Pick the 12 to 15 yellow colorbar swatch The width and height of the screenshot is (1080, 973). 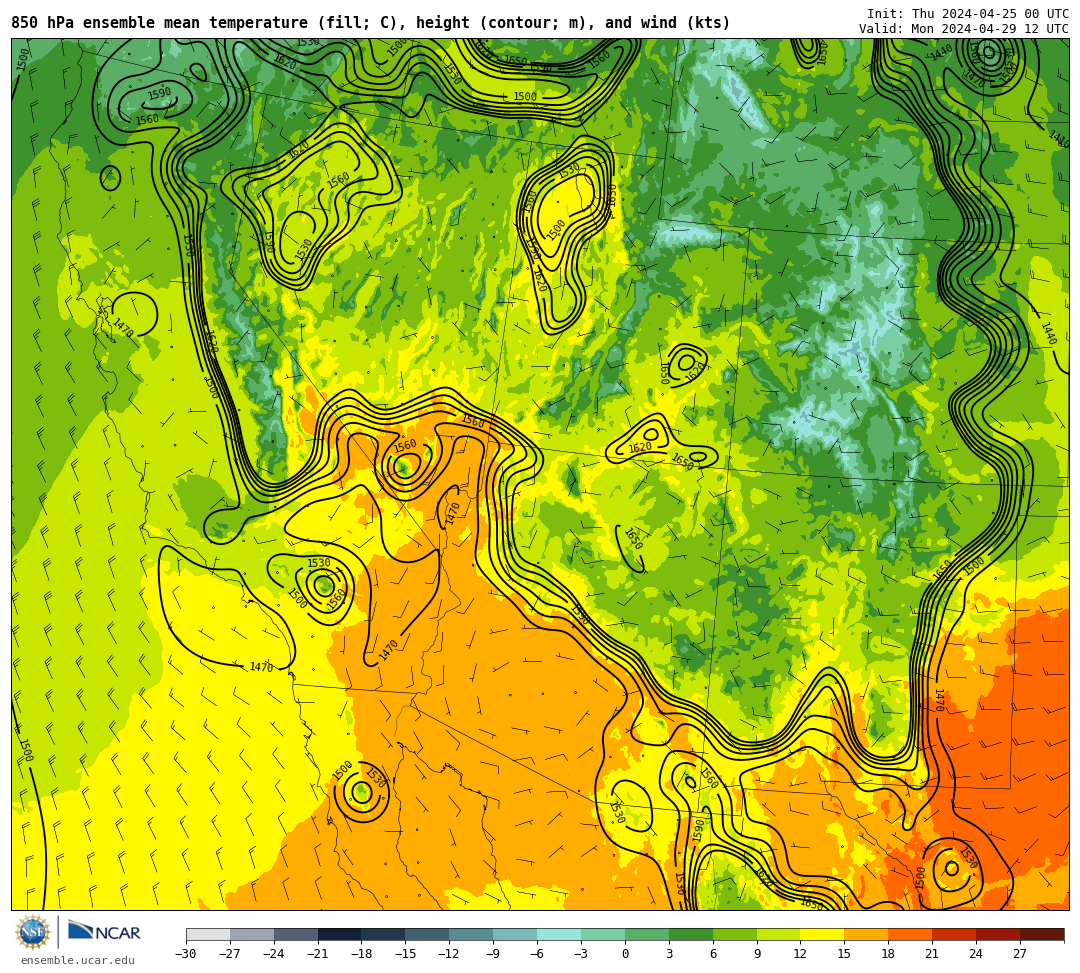coord(823,935)
